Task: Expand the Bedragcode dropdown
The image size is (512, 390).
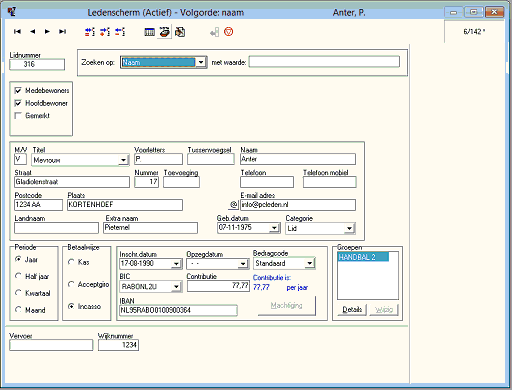Action: click(310, 263)
